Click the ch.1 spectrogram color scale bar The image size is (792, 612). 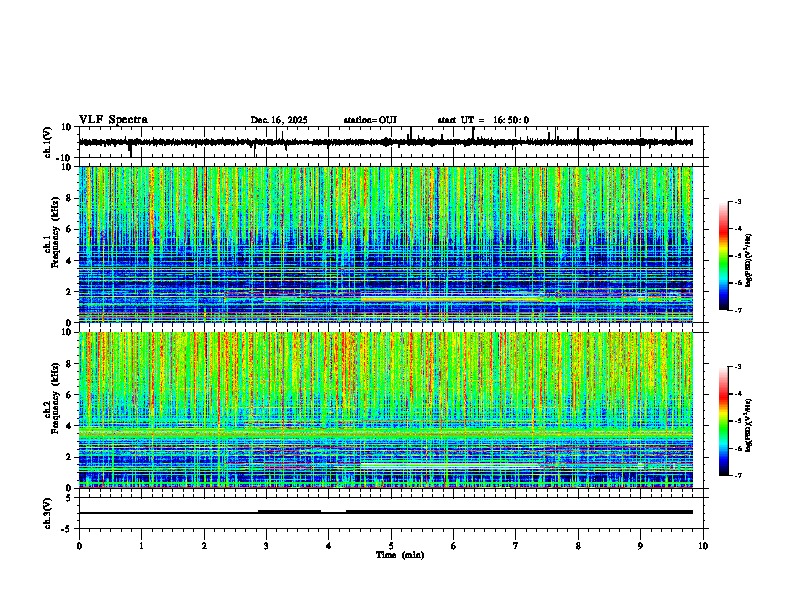(724, 256)
